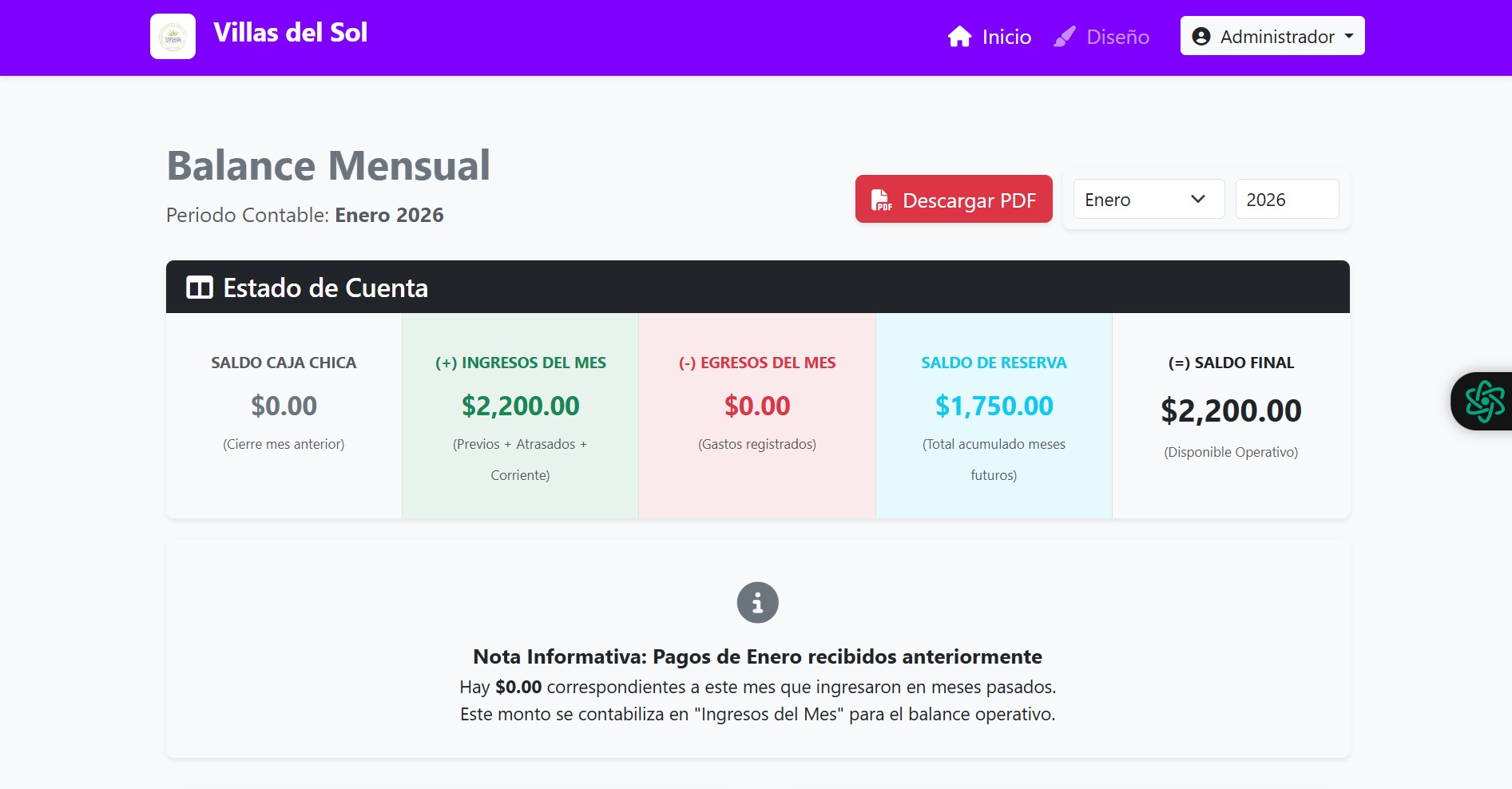The image size is (1512, 789).
Task: Select the brush icon beside Diseño
Action: coord(1063,35)
